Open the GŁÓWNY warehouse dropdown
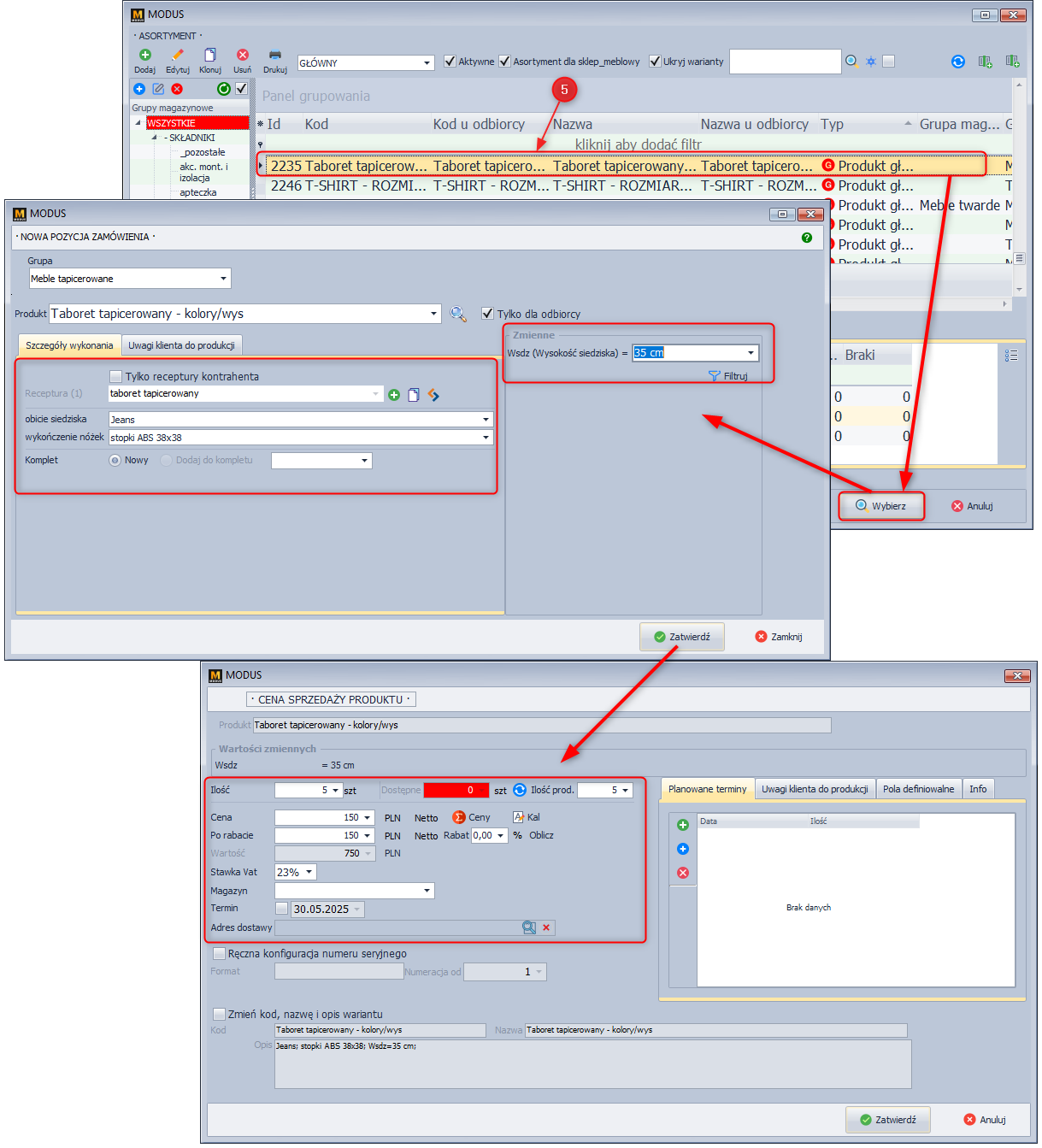Image resolution: width=1042 pixels, height=1148 pixels. point(427,63)
